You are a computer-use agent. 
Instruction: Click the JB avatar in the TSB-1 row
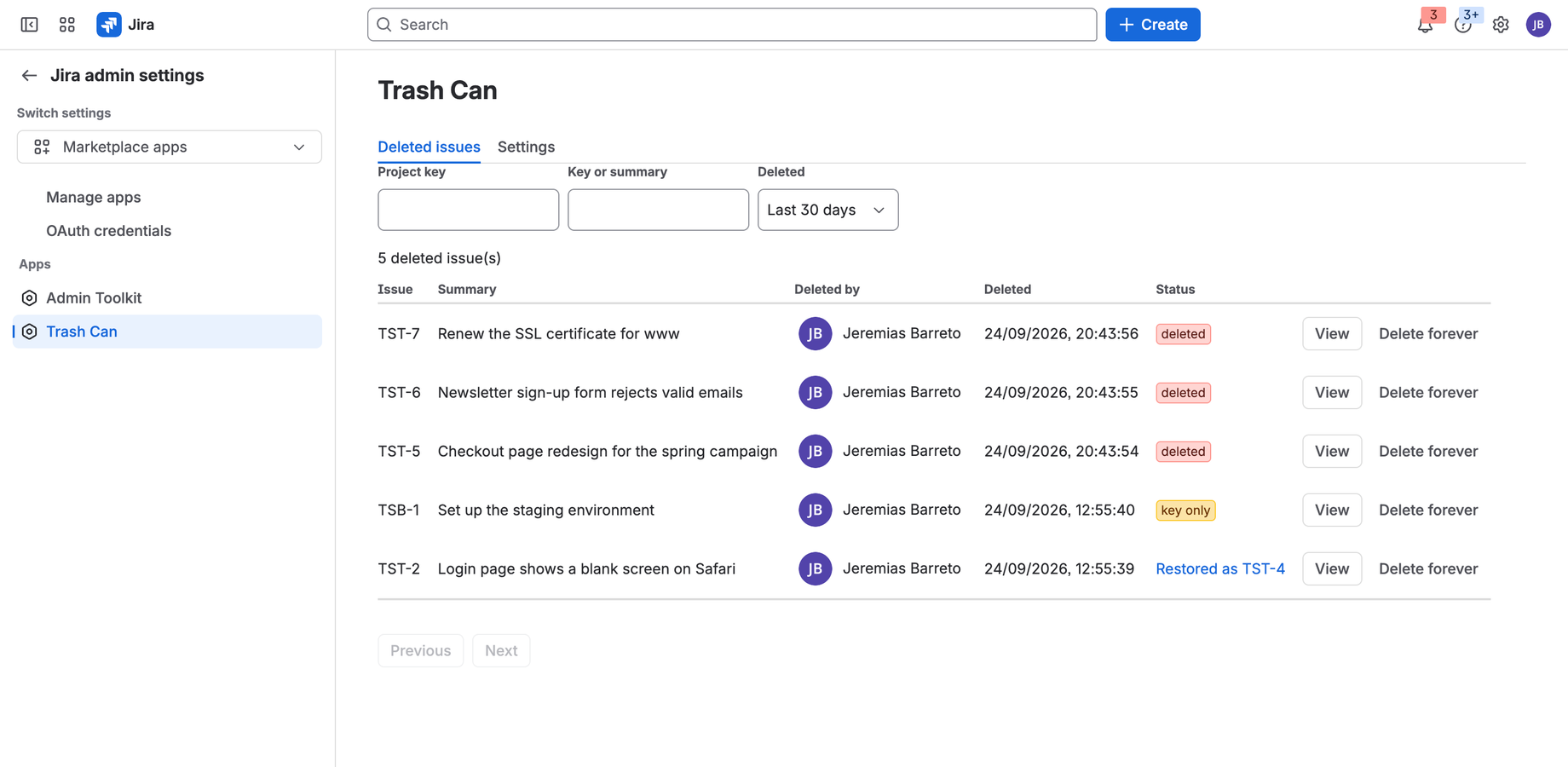tap(815, 510)
